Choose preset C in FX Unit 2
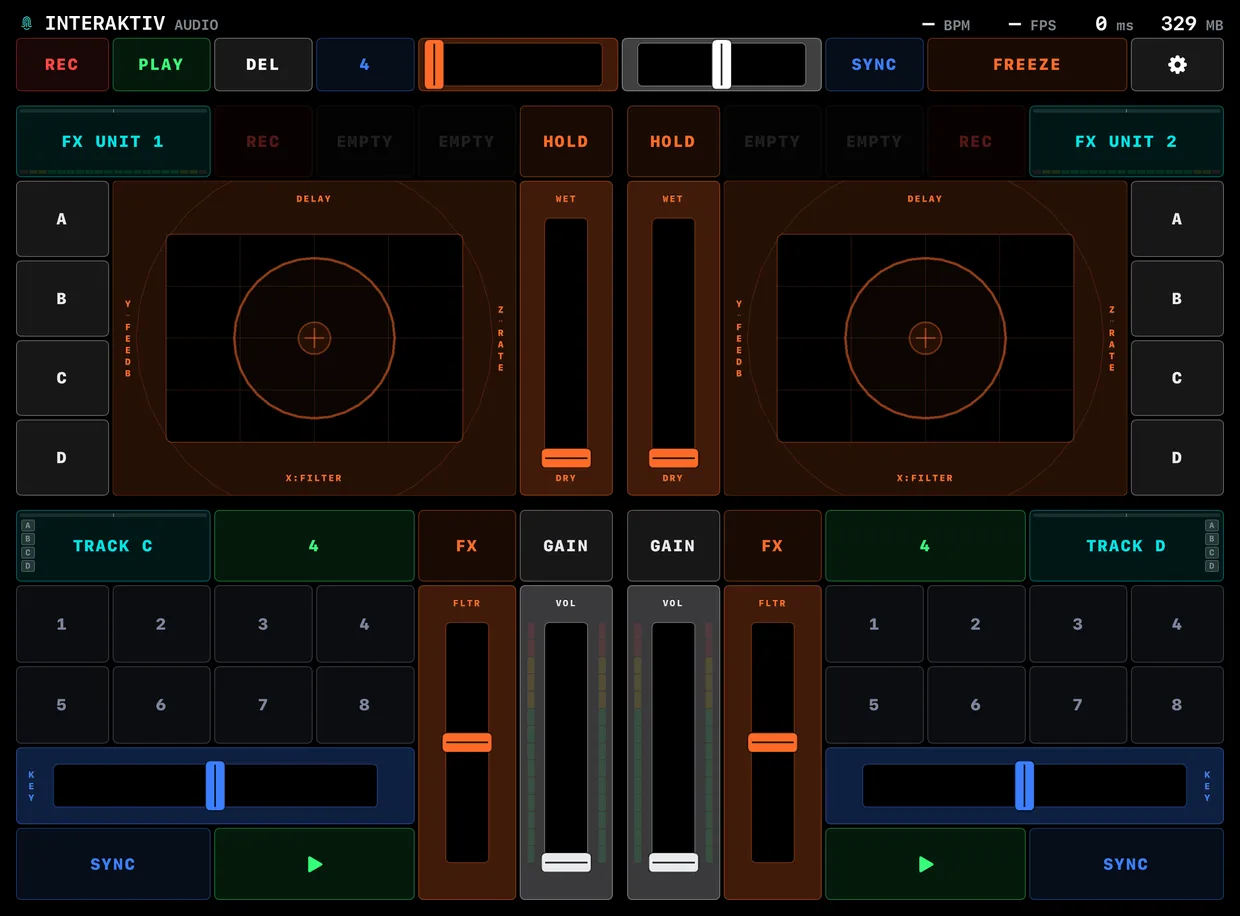The width and height of the screenshot is (1240, 916). pyautogui.click(x=1177, y=378)
